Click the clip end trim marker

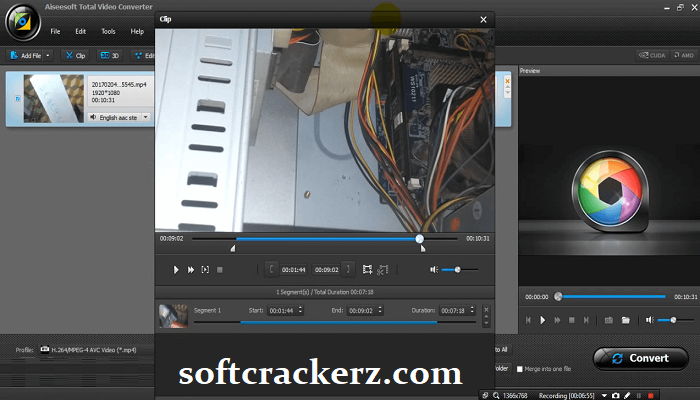tap(423, 248)
